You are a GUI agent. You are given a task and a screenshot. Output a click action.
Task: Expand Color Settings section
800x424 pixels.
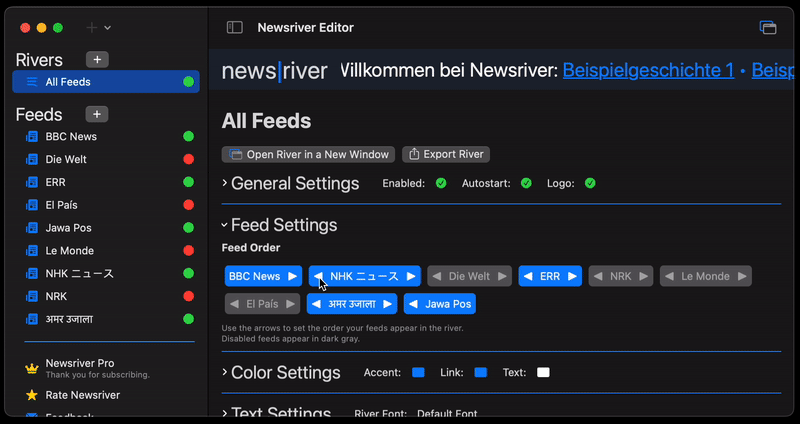click(x=224, y=372)
